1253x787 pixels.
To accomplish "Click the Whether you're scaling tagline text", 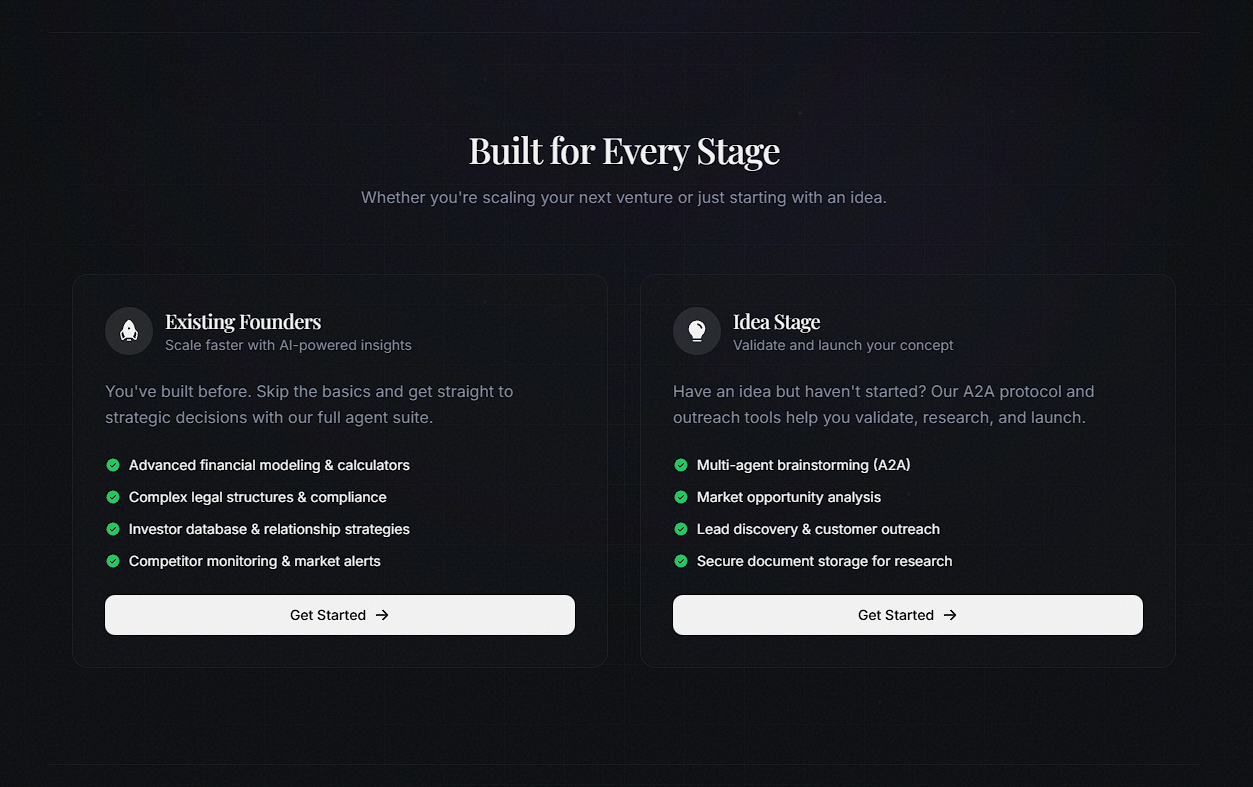I will (624, 197).
